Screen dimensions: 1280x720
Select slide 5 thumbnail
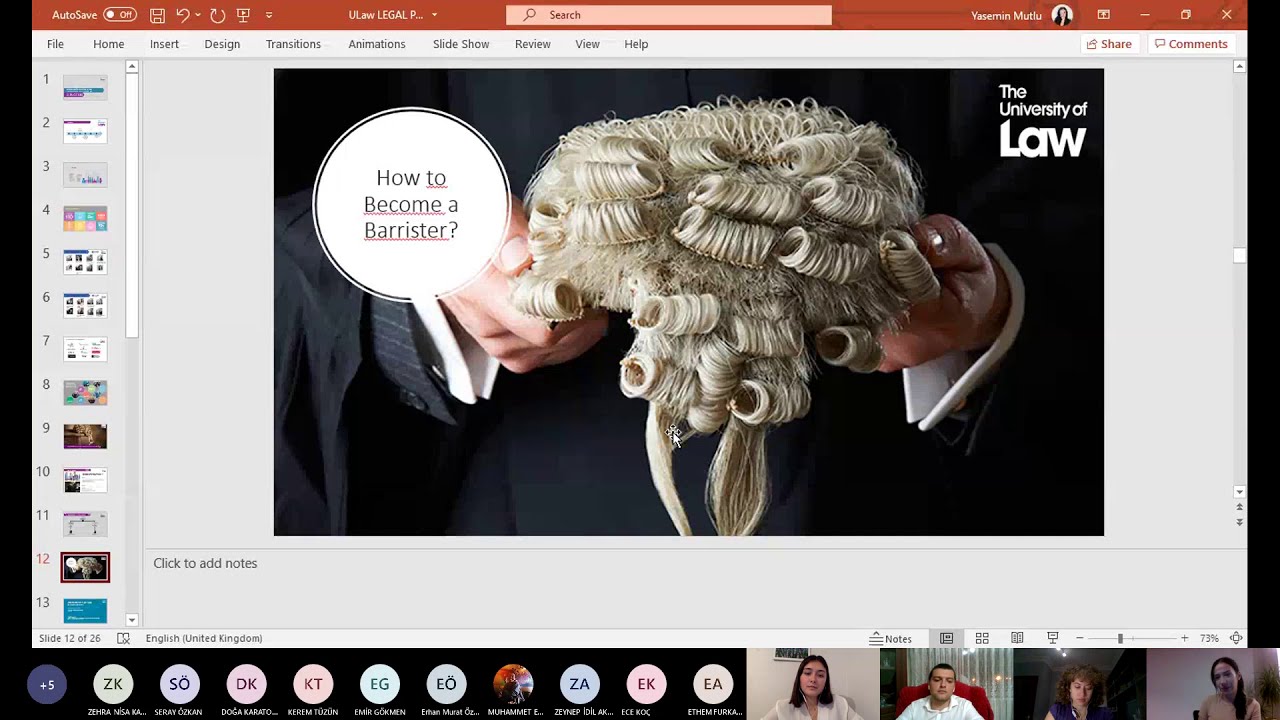85,262
